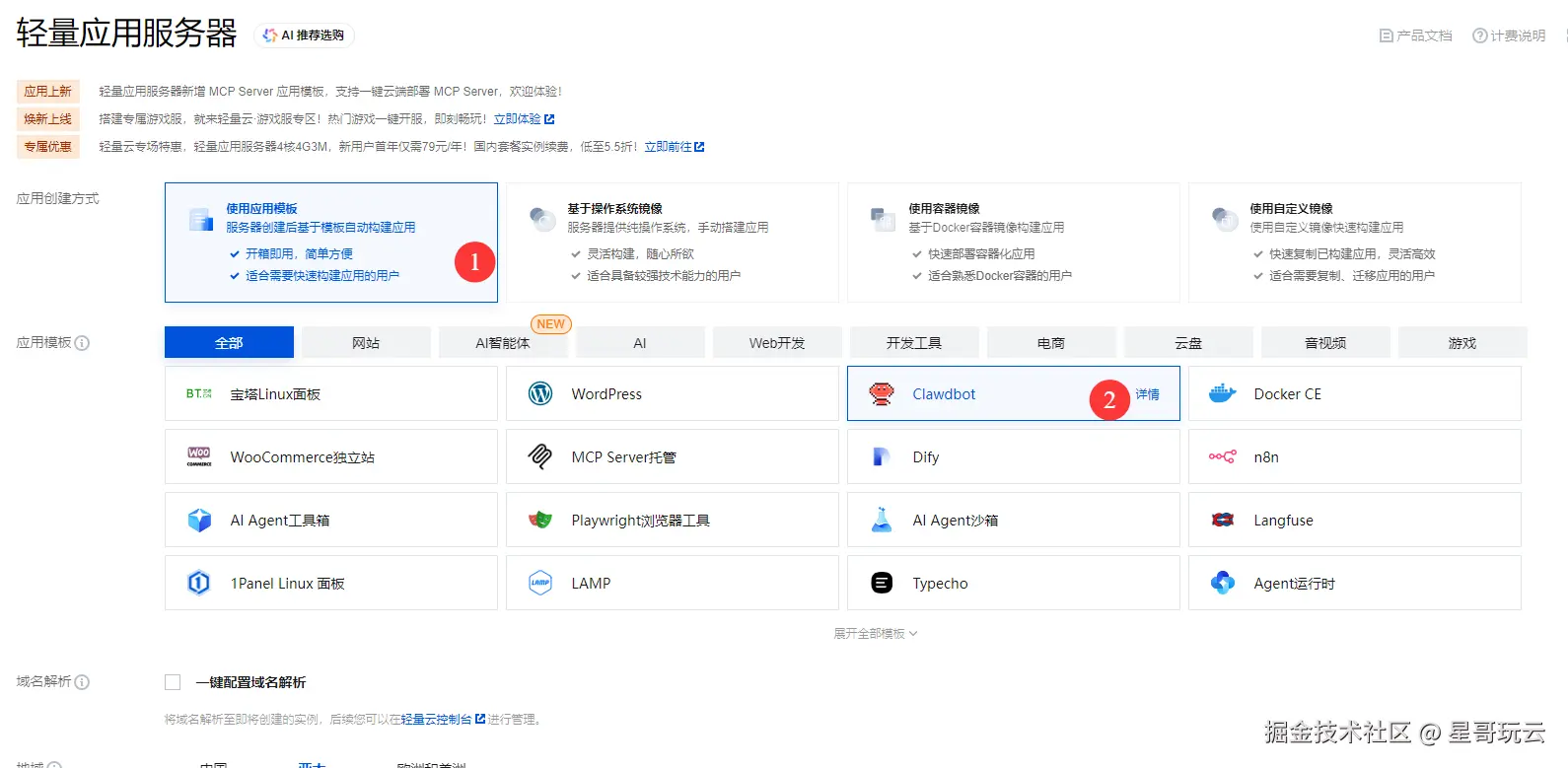
Task: Click the 1Panel hexagon icon
Action: coord(199,583)
